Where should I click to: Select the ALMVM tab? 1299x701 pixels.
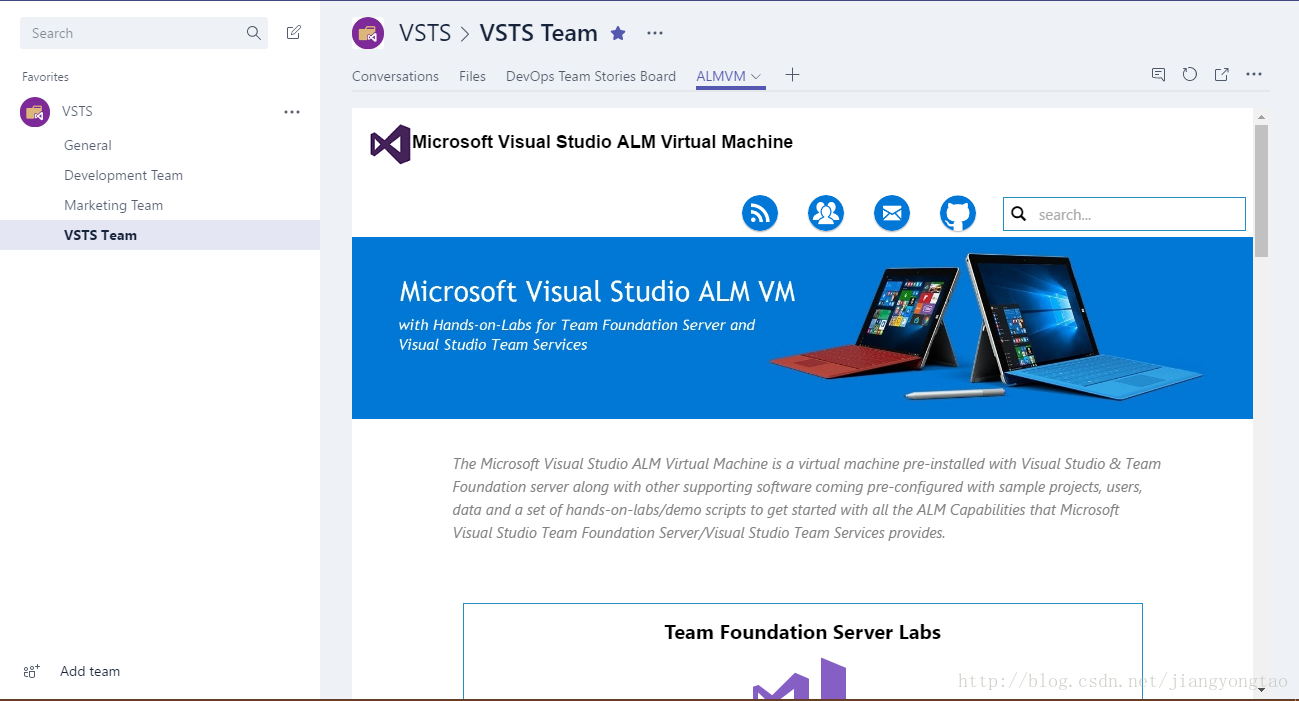tap(721, 76)
